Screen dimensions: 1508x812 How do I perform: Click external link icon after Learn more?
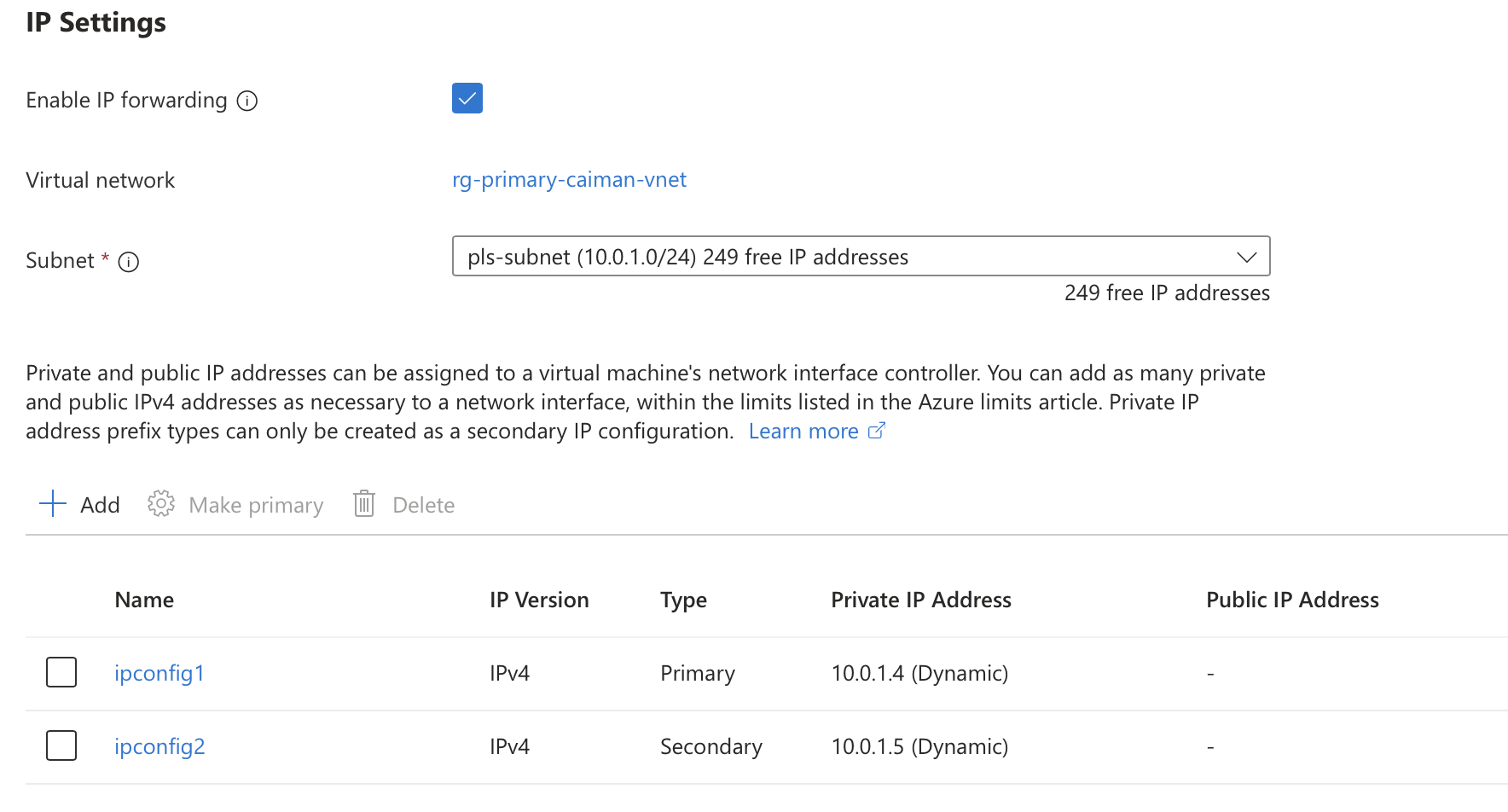876,431
